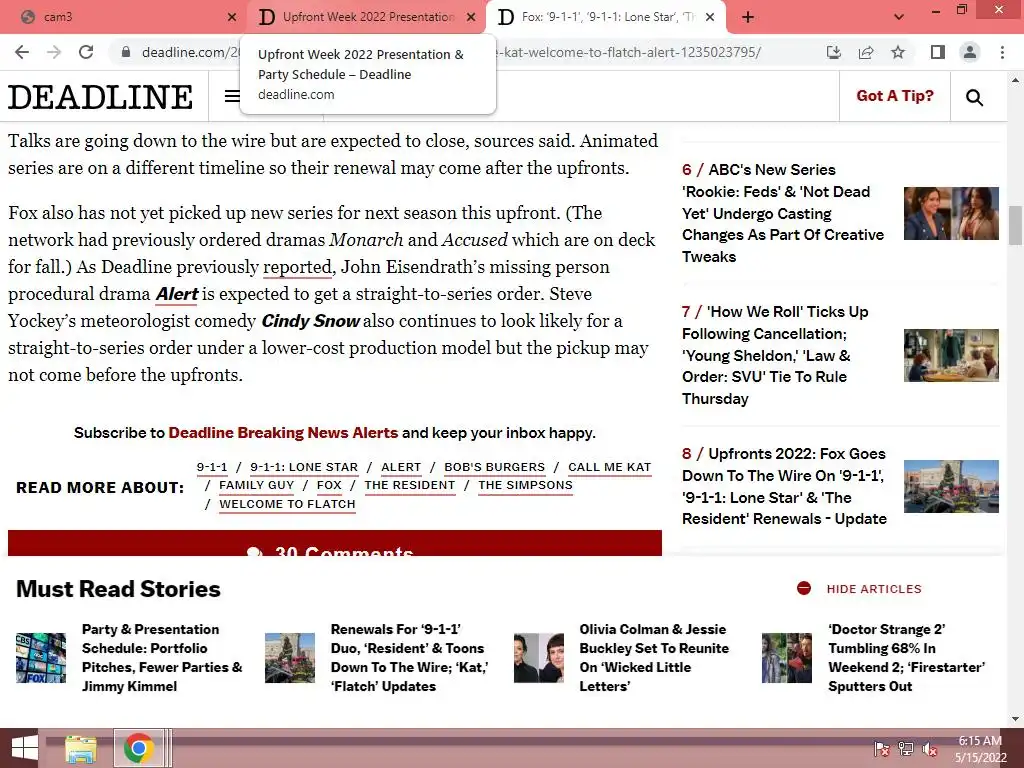The image size is (1024, 768).
Task: Open the 'reported' hyperlink in article
Action: 298,267
